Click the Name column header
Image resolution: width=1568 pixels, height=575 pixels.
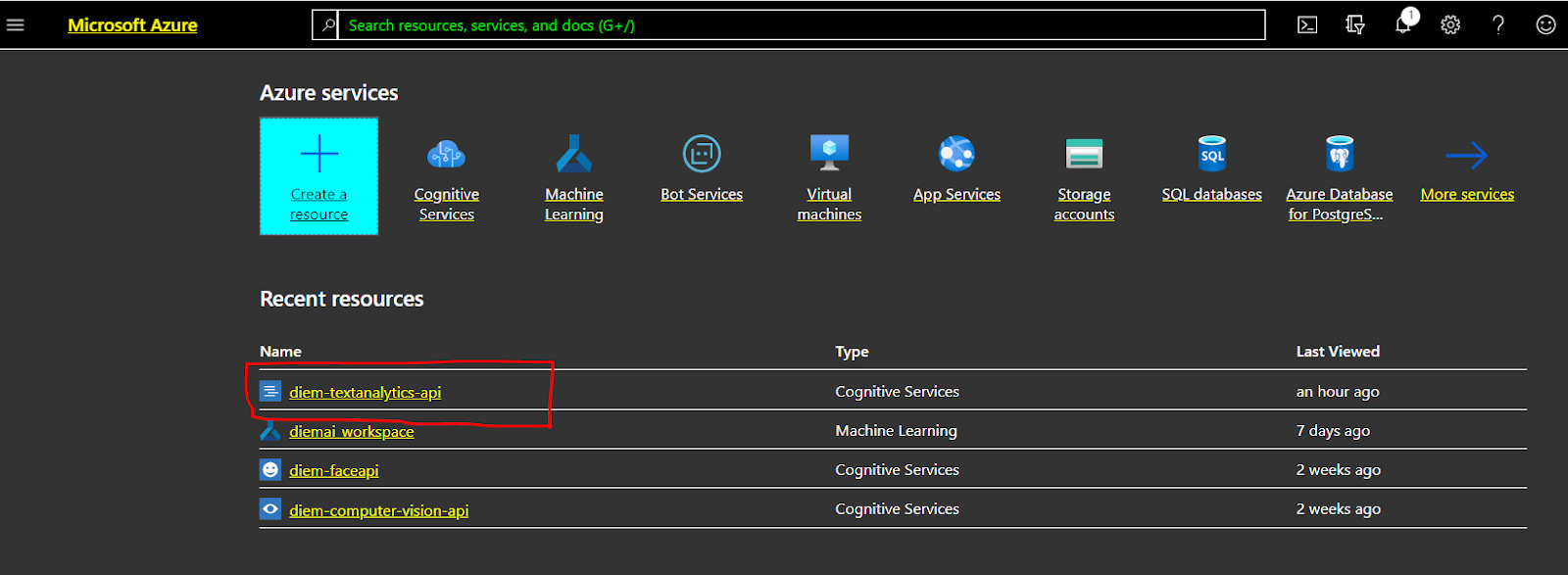280,351
